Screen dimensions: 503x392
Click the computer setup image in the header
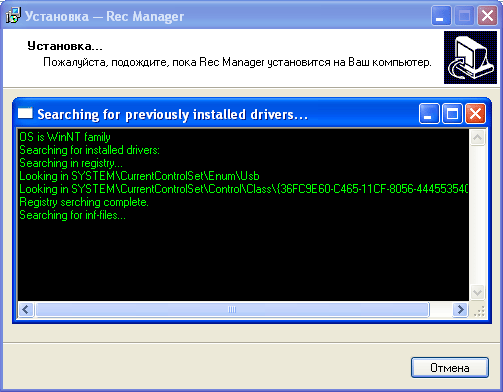click(470, 57)
